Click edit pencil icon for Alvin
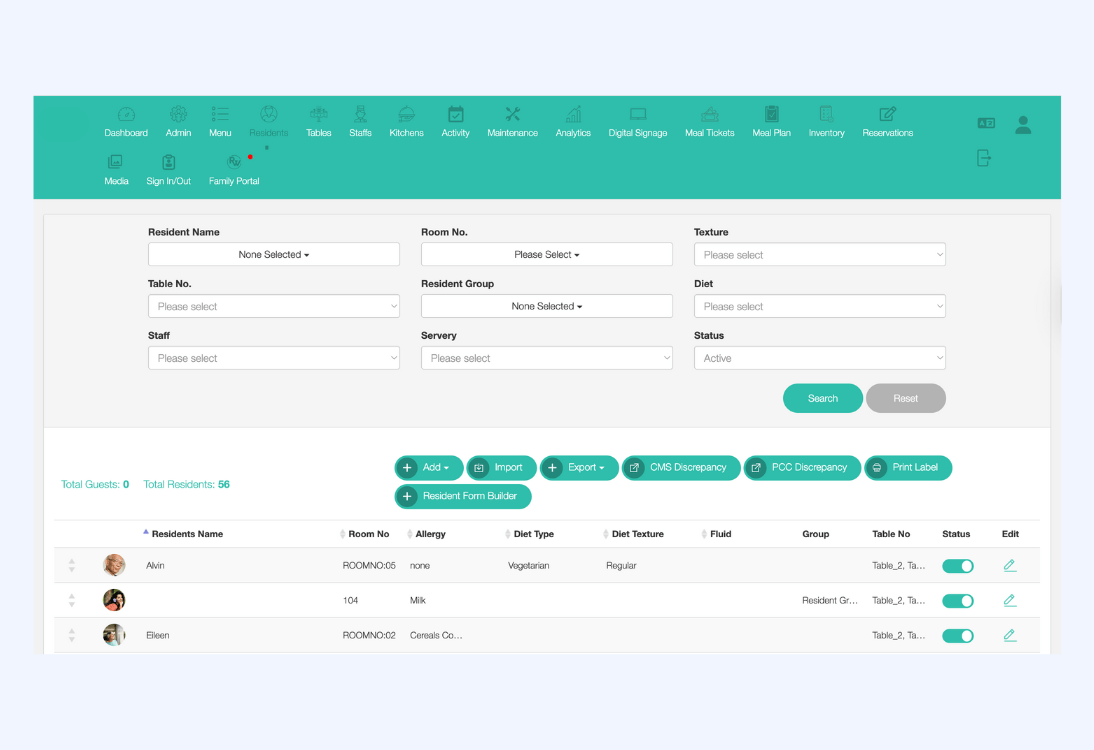 1009,566
